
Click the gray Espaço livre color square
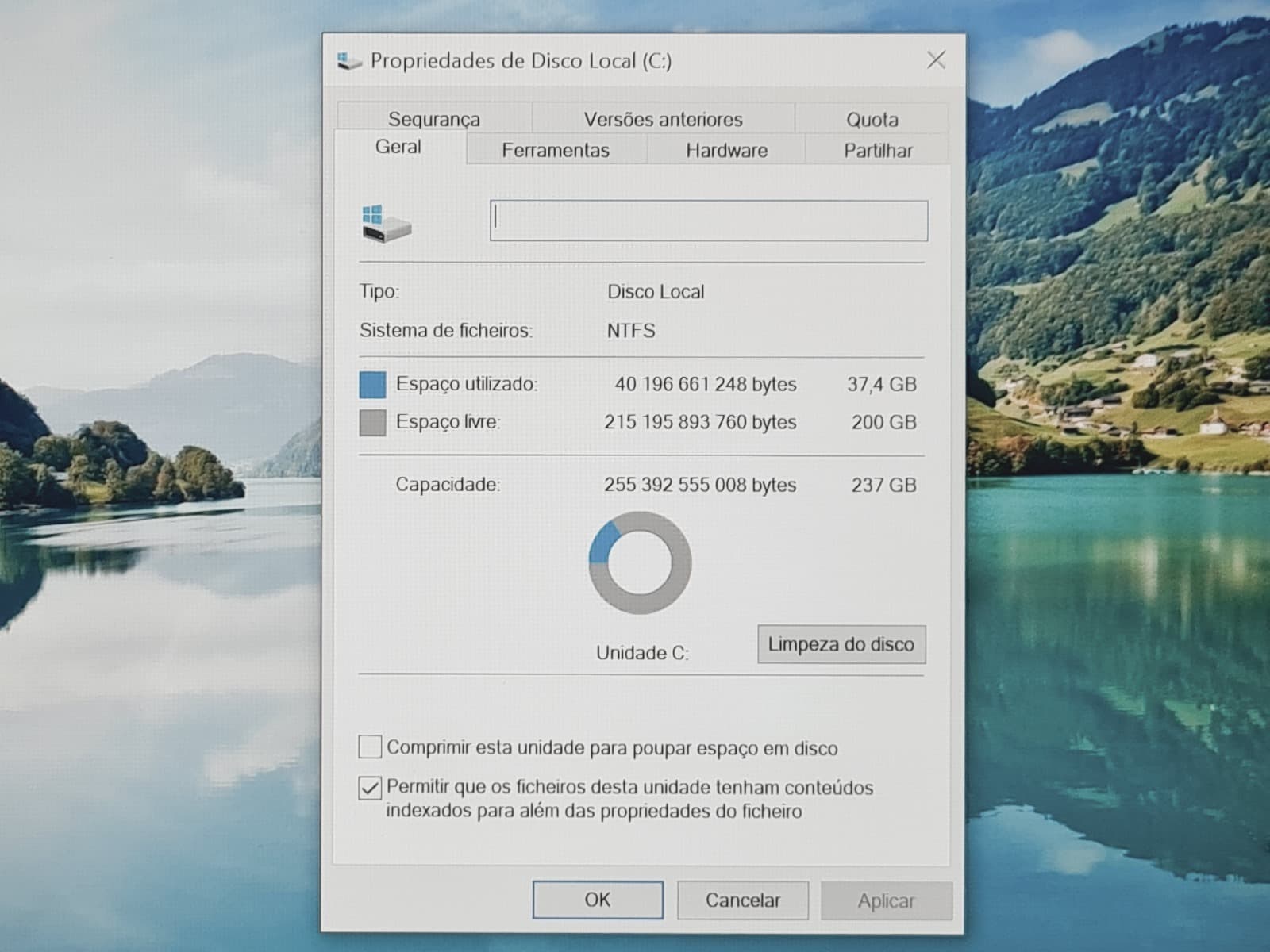point(372,423)
